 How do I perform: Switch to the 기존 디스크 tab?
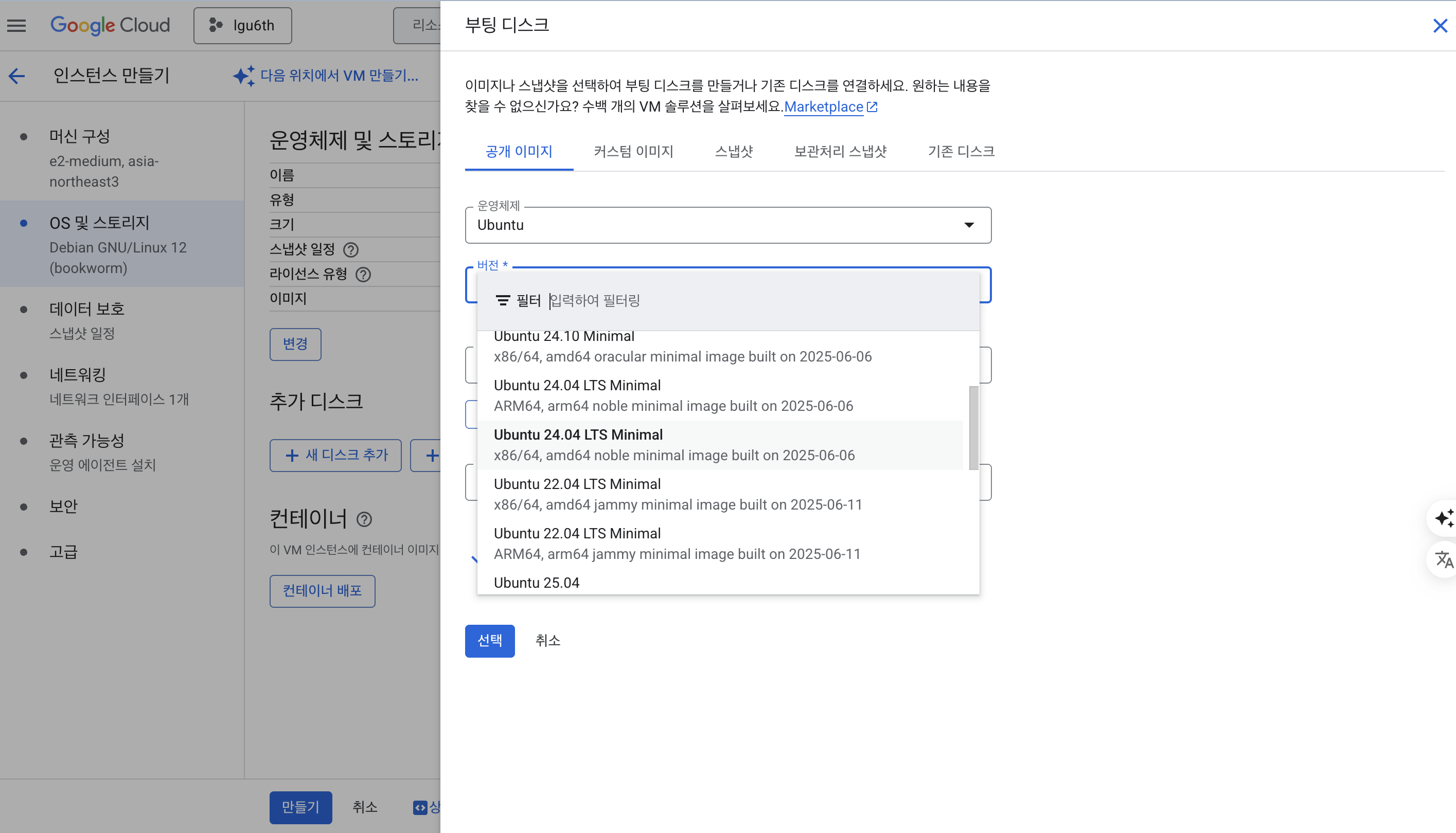click(961, 152)
